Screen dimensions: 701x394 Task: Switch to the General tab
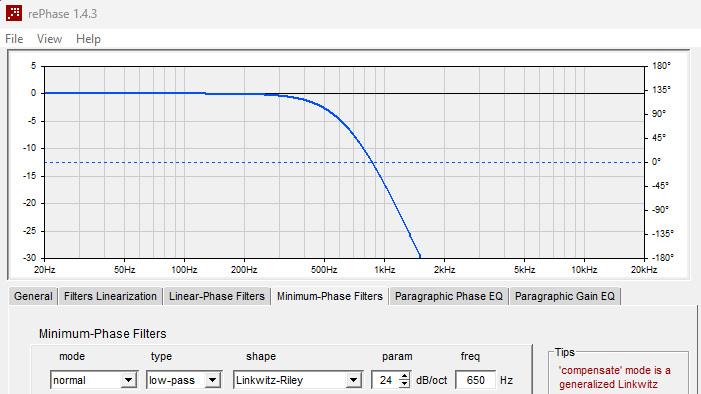33,296
